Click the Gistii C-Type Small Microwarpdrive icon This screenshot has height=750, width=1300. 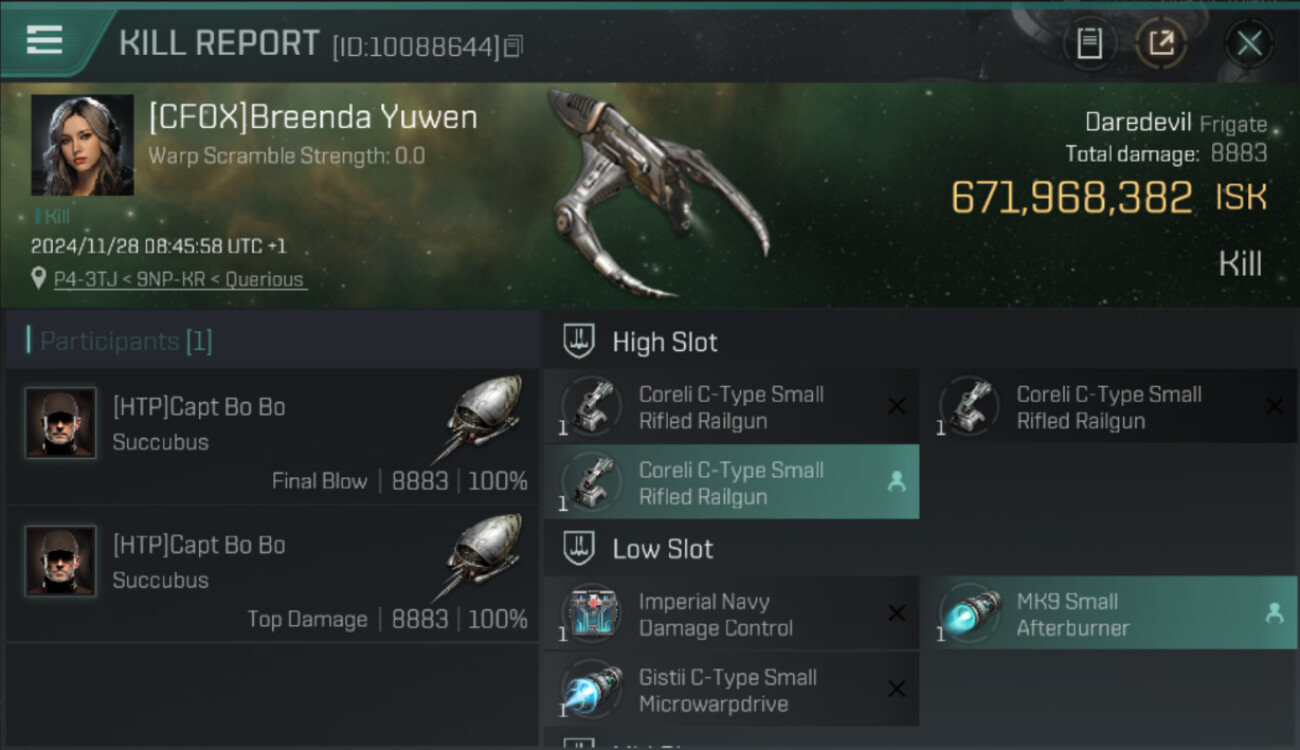pos(591,689)
